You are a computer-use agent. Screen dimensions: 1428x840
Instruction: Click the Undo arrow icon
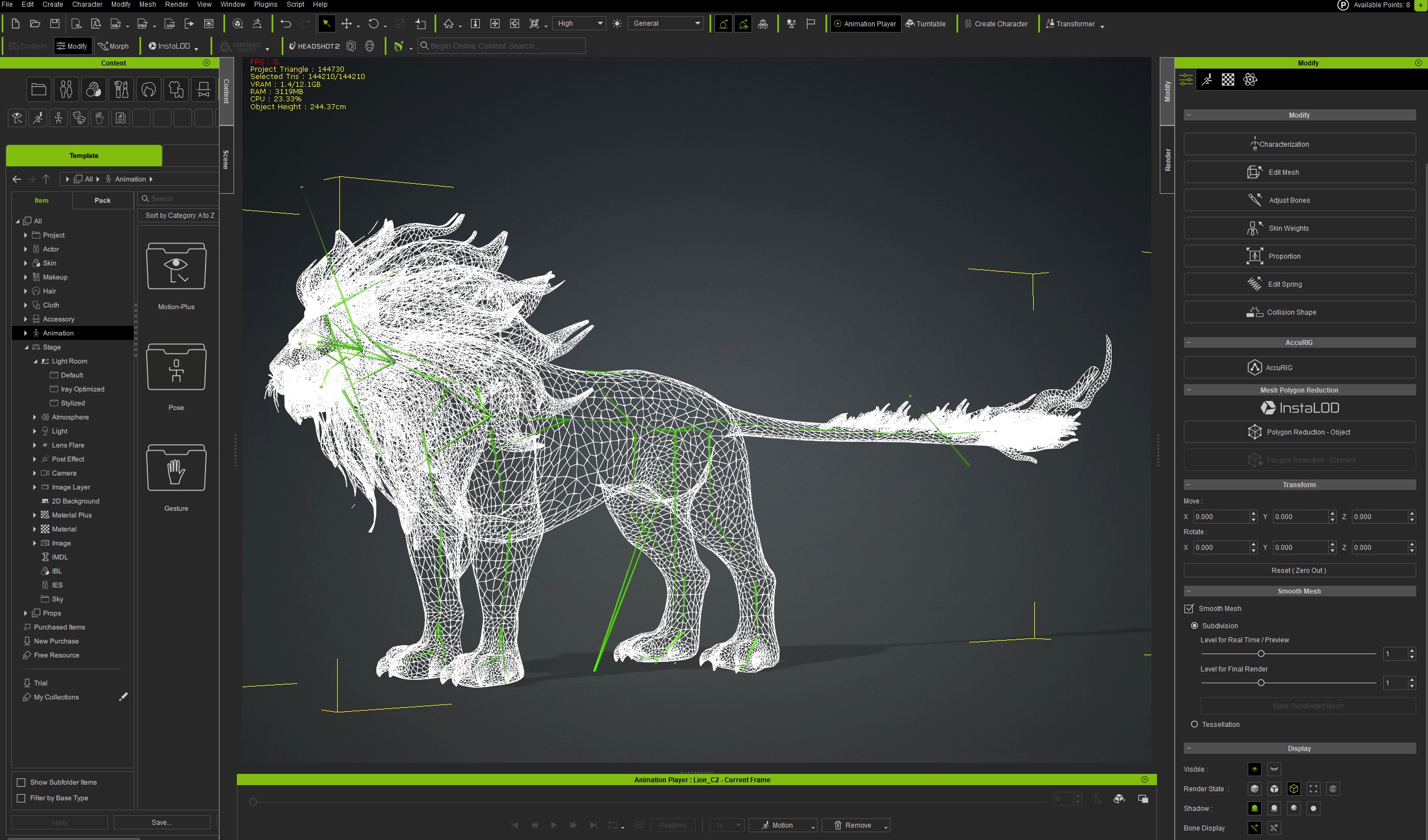click(286, 24)
